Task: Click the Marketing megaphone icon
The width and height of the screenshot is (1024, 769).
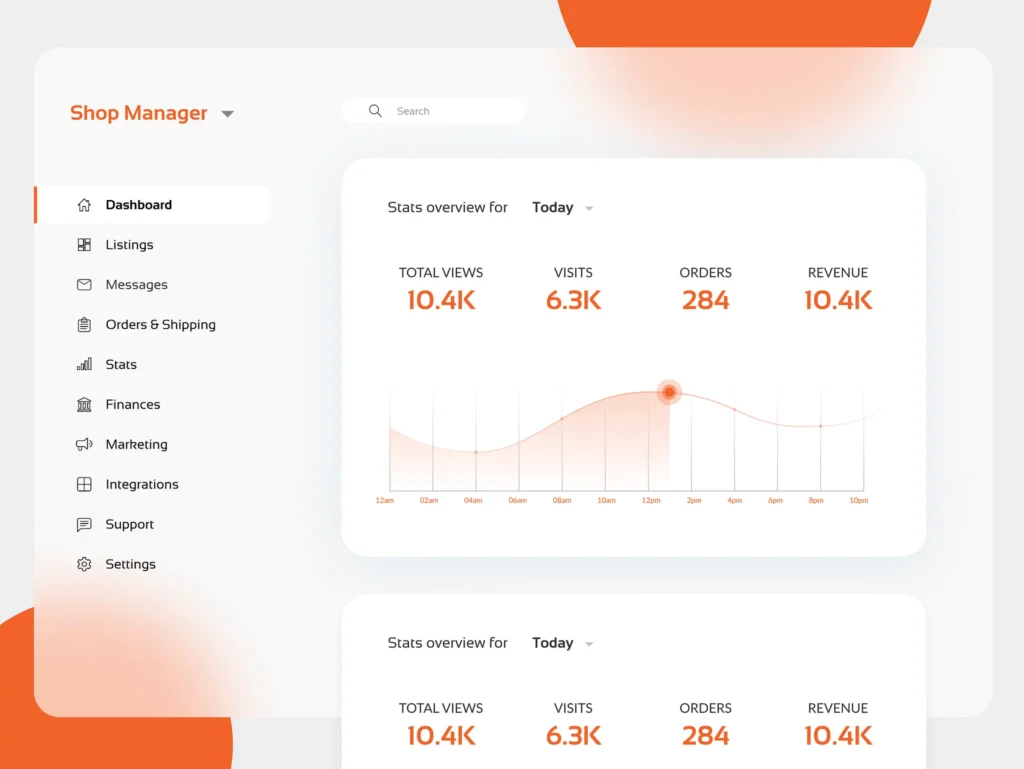Action: (x=84, y=445)
